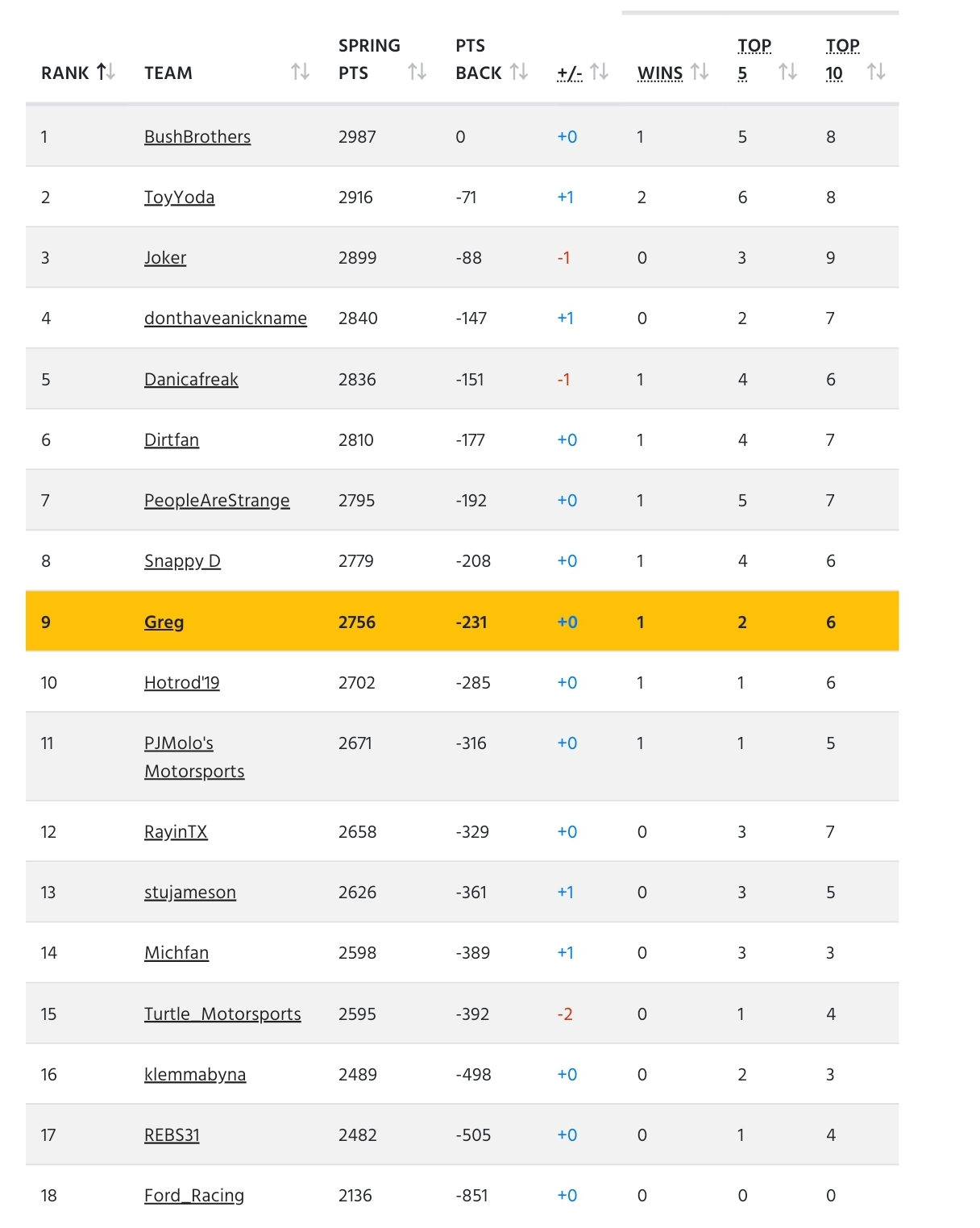Click the sort arrows in TEAM column
Image resolution: width=980 pixels, height=1228 pixels.
click(300, 73)
